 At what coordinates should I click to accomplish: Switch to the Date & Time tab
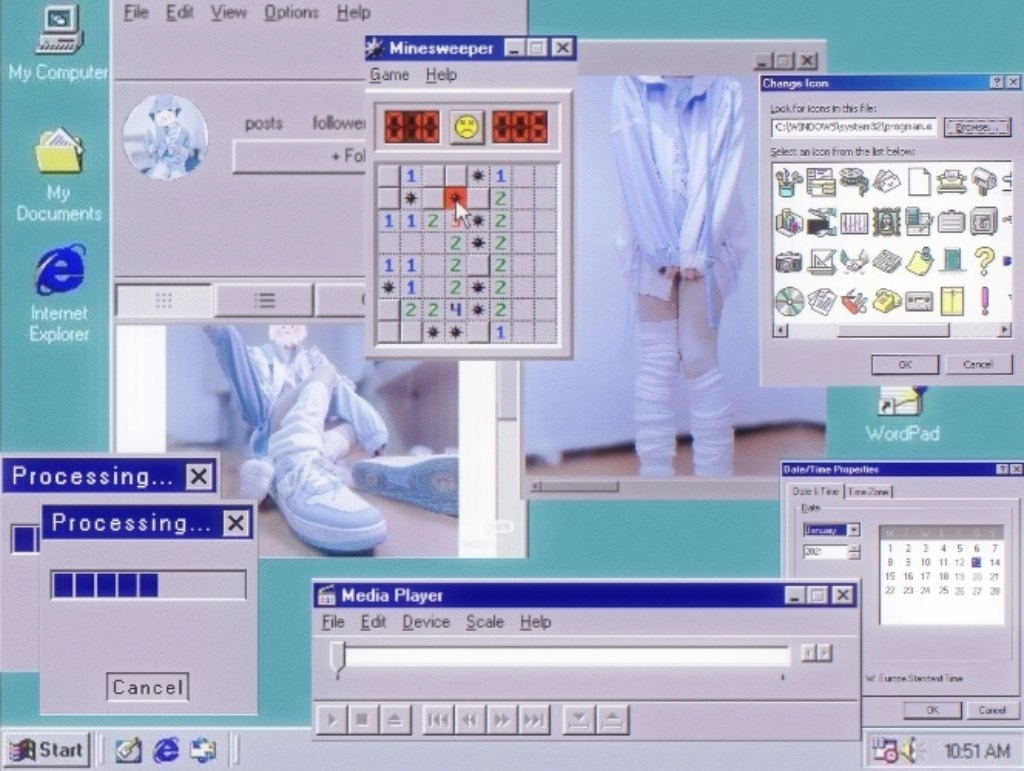click(x=815, y=491)
